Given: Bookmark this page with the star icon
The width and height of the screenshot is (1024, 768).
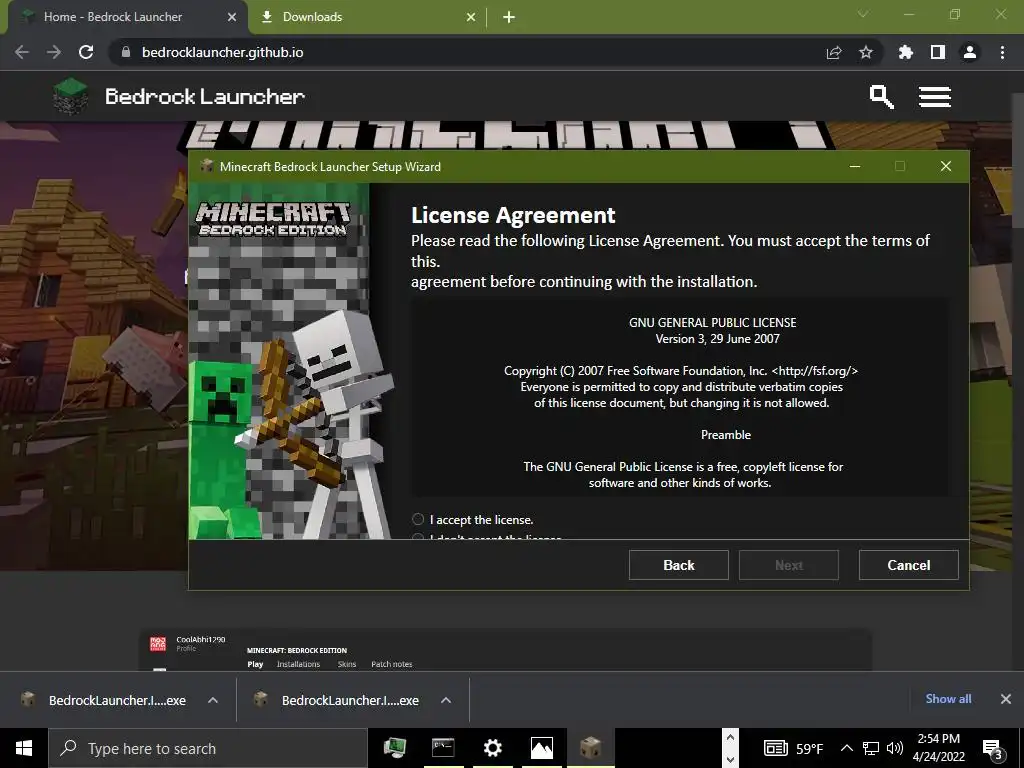Looking at the screenshot, I should pos(866,52).
